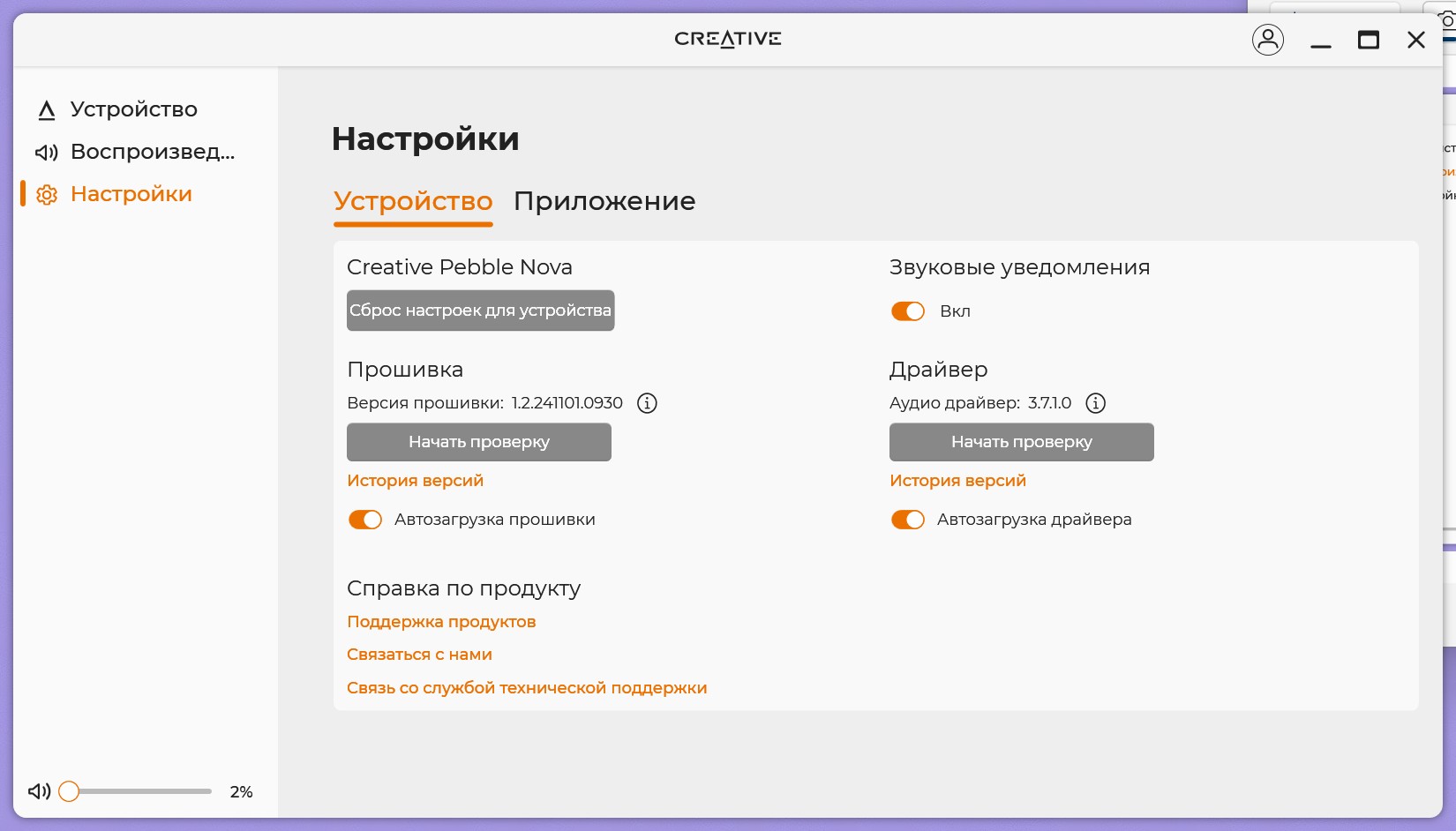This screenshot has width=1456, height=831.
Task: Close the Creative app window
Action: click(x=1416, y=40)
